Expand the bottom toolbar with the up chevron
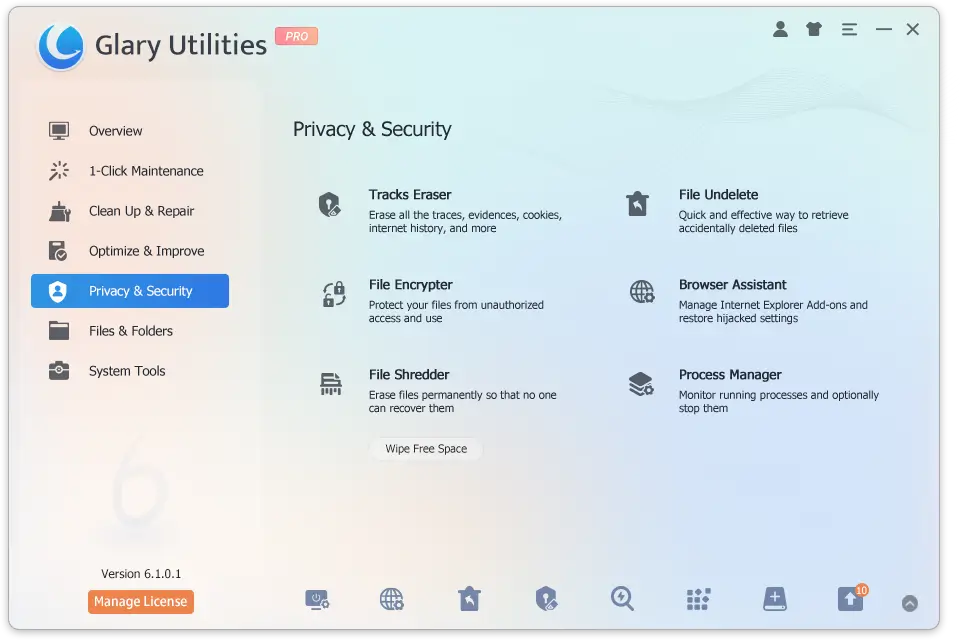This screenshot has height=640, width=960. 910,603
